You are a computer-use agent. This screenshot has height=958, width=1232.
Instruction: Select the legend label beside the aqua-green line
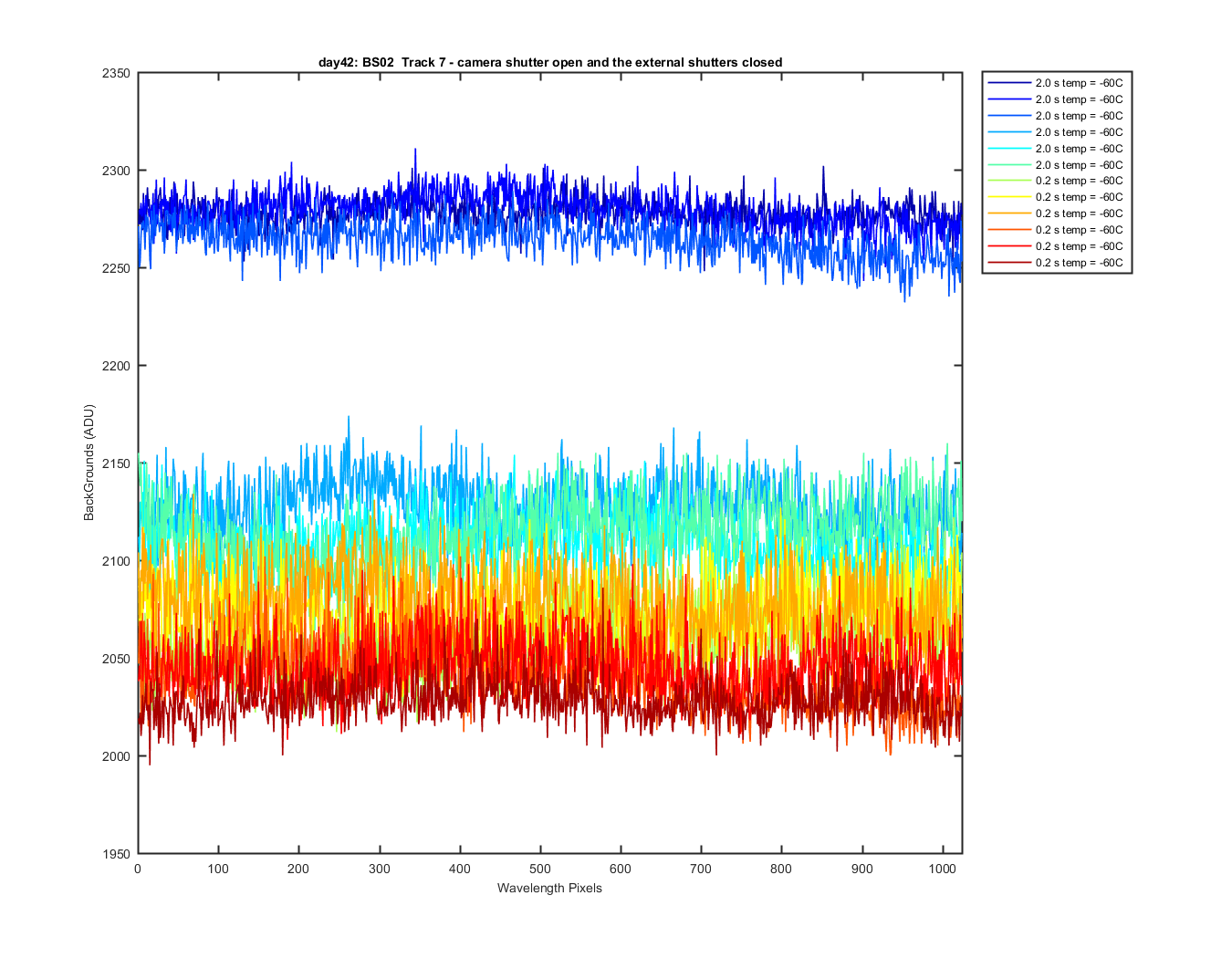pyautogui.click(x=1079, y=165)
